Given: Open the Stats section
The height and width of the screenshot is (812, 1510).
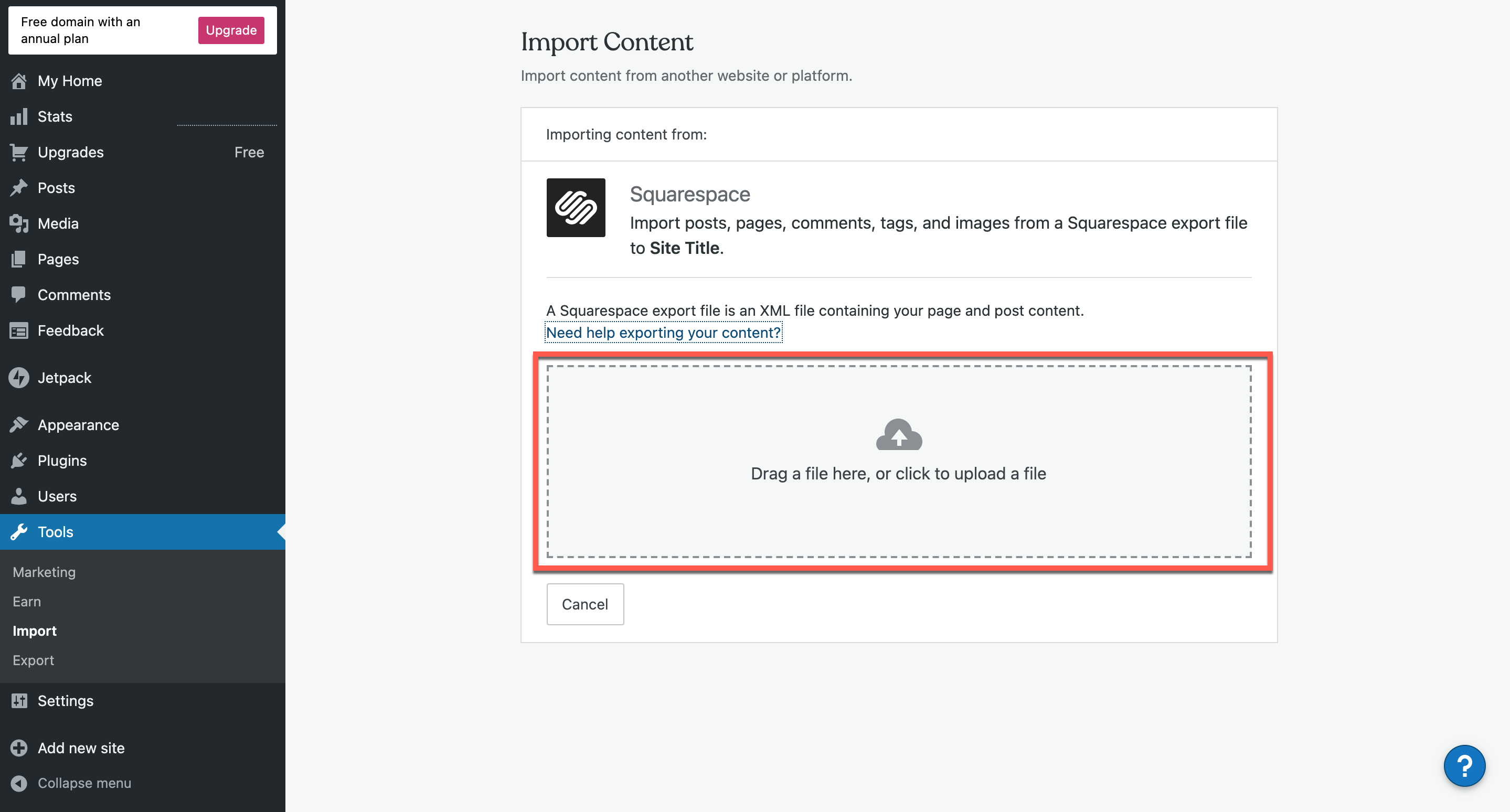Looking at the screenshot, I should tap(55, 116).
